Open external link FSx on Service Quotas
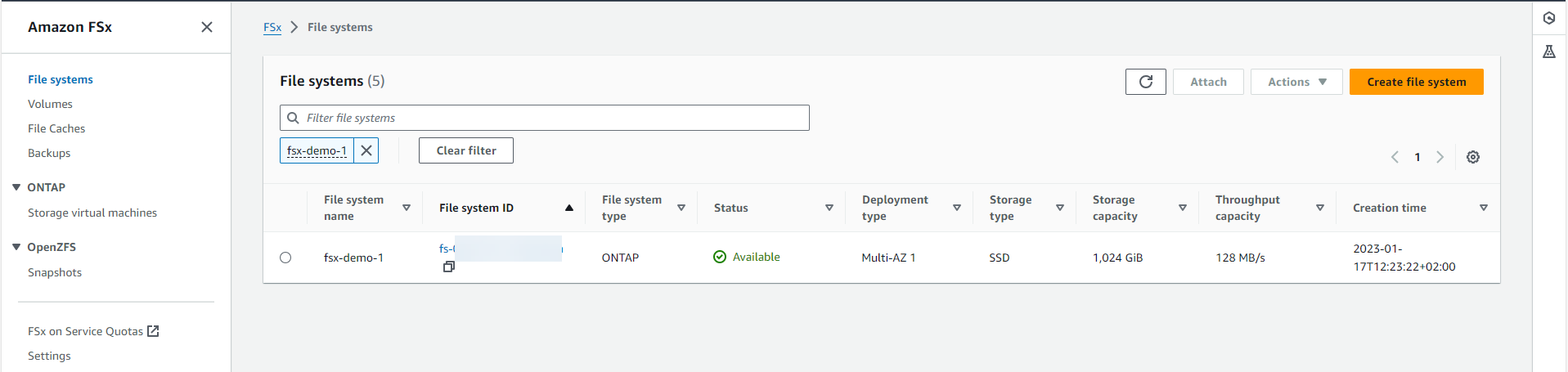 tap(93, 331)
